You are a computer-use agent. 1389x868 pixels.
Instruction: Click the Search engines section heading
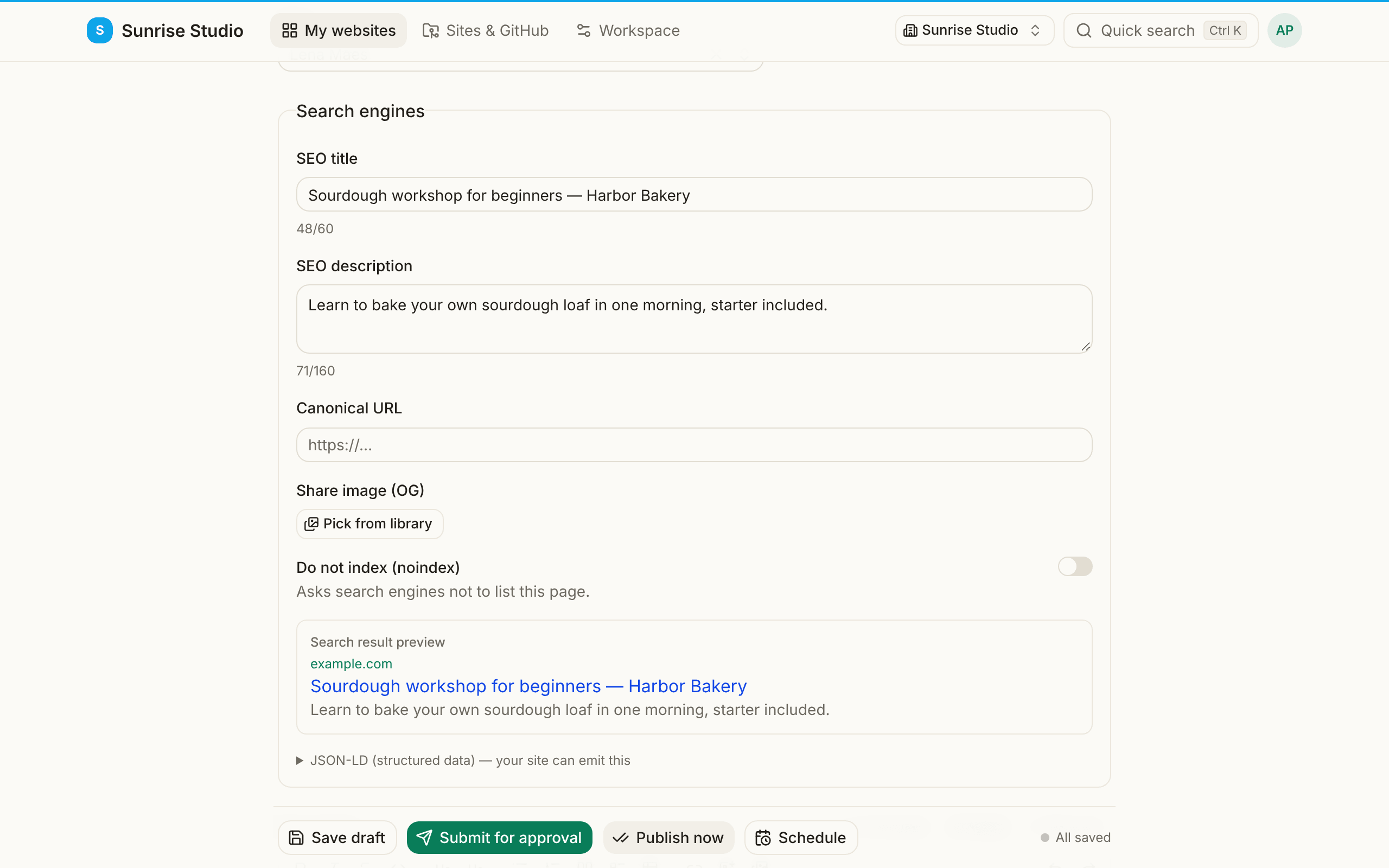click(360, 111)
